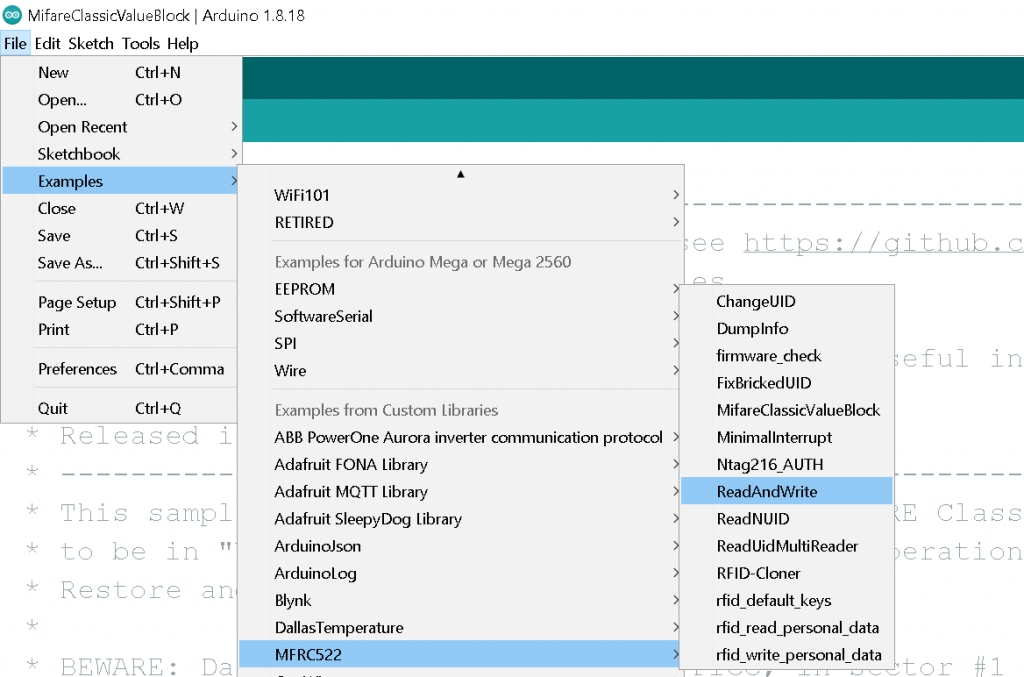
Task: Open the Edit menu
Action: tap(47, 44)
